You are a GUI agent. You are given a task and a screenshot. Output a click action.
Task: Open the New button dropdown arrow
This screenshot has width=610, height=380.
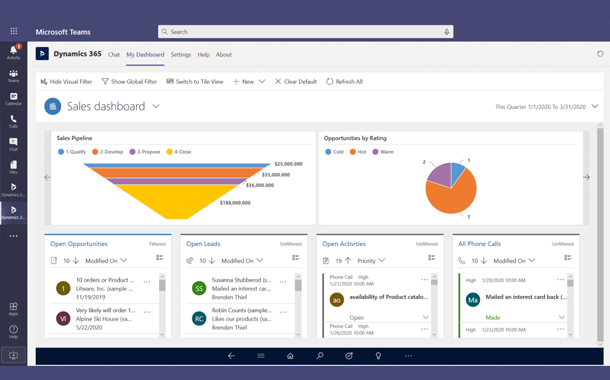(x=262, y=82)
